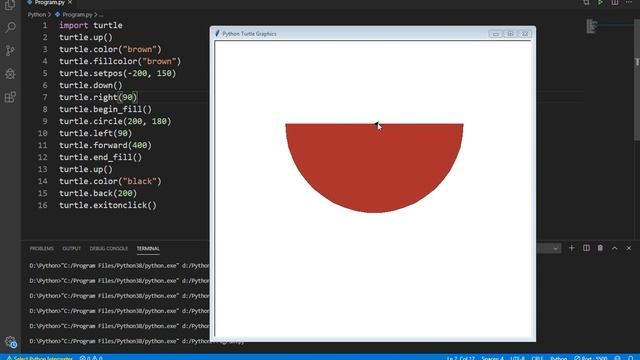The width and height of the screenshot is (640, 360).
Task: Click the feedback icon in status bar
Action: pyautogui.click(x=618, y=358)
